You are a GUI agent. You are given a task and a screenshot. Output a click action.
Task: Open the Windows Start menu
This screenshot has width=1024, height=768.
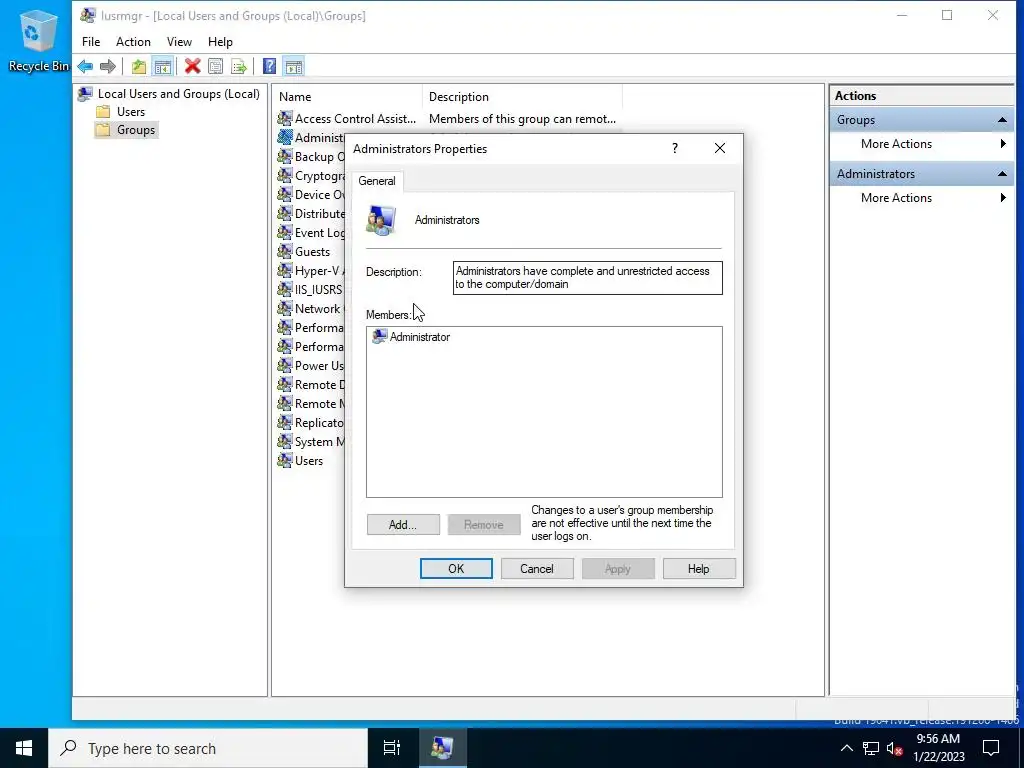[24, 748]
